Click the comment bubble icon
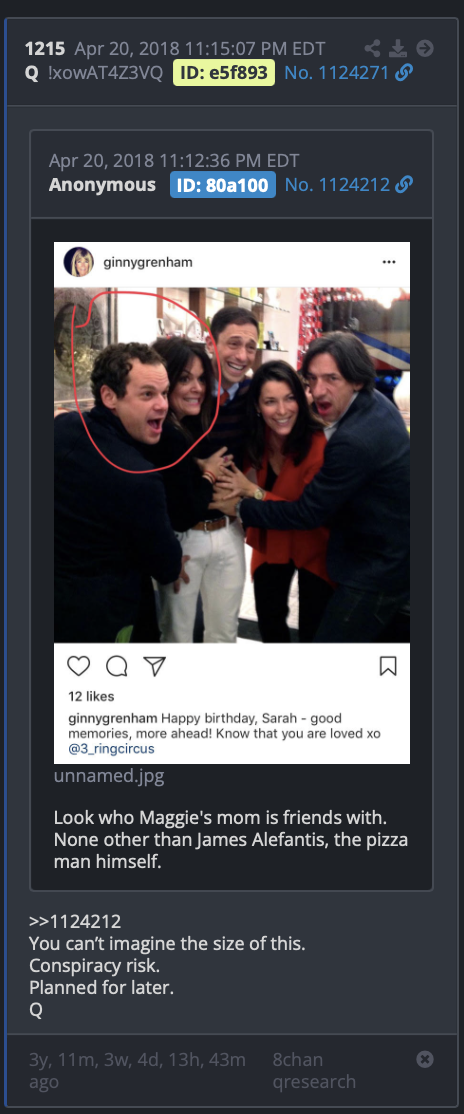The height and width of the screenshot is (1114, 464). (117, 666)
